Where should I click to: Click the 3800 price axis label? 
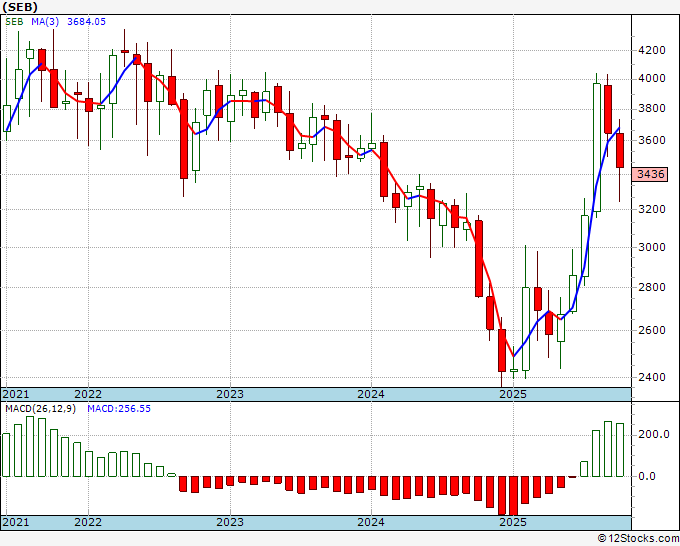(652, 108)
